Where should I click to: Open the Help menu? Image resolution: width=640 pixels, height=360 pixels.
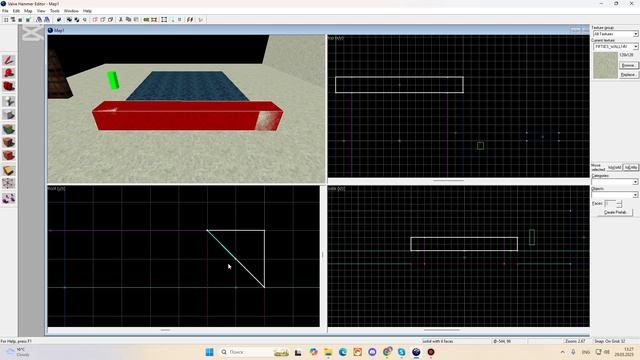87,11
